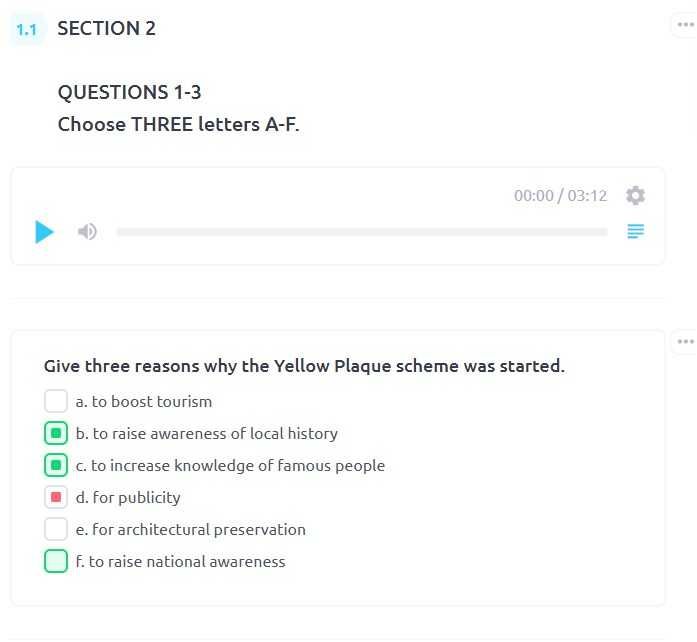
Task: Uncheck option b. raise awareness of local history
Action: [56, 434]
